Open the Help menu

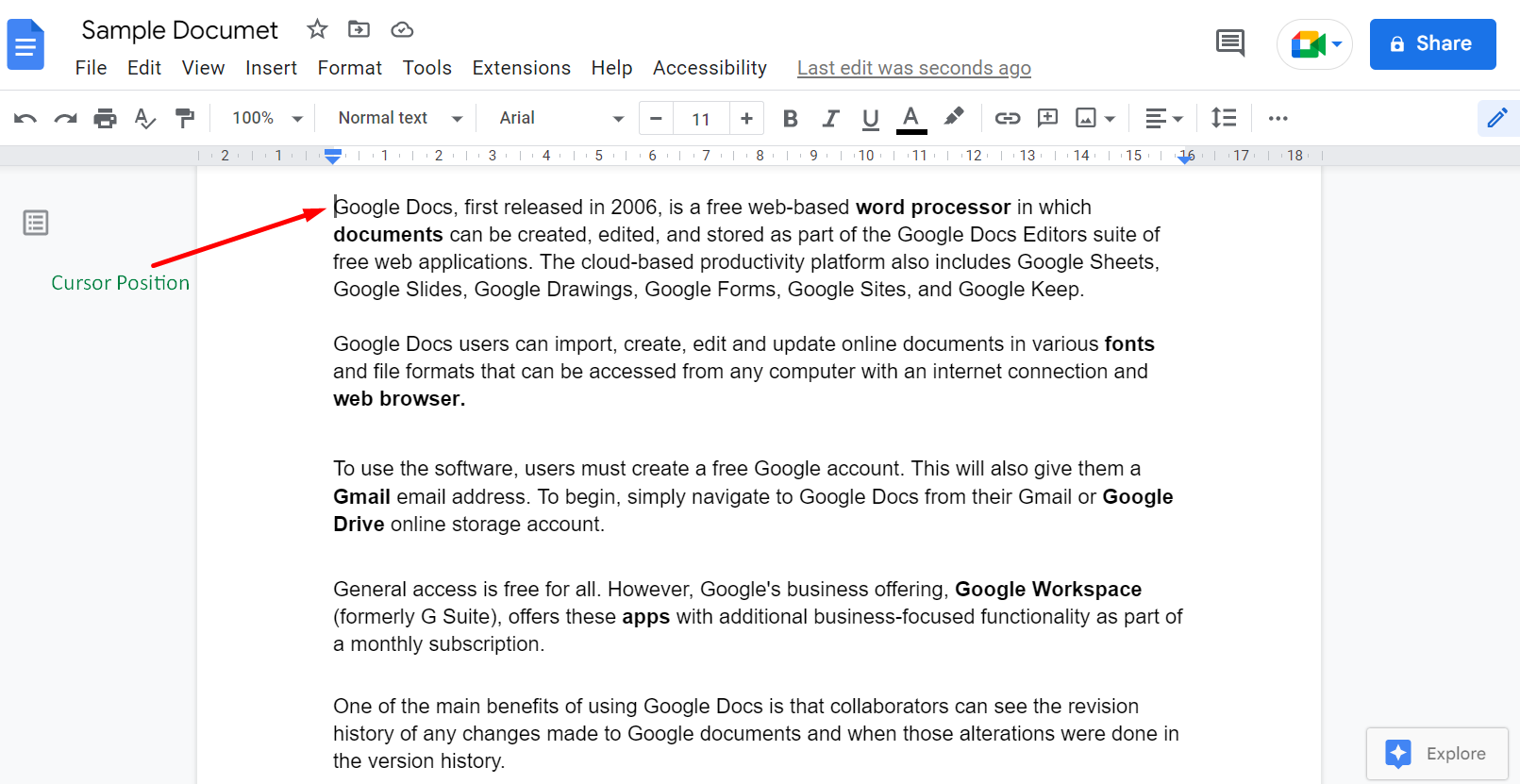point(612,68)
